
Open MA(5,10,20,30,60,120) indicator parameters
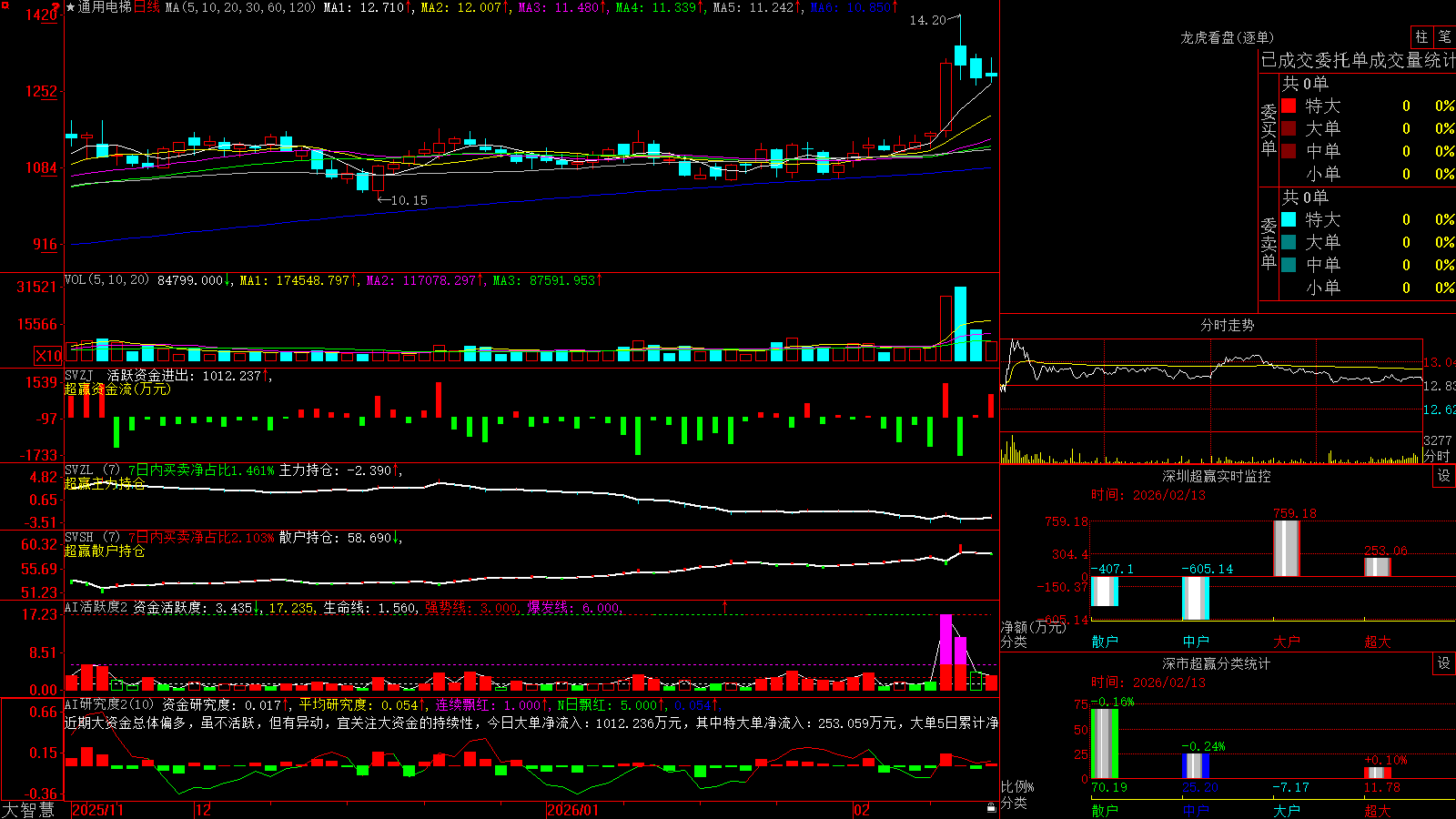(x=240, y=7)
